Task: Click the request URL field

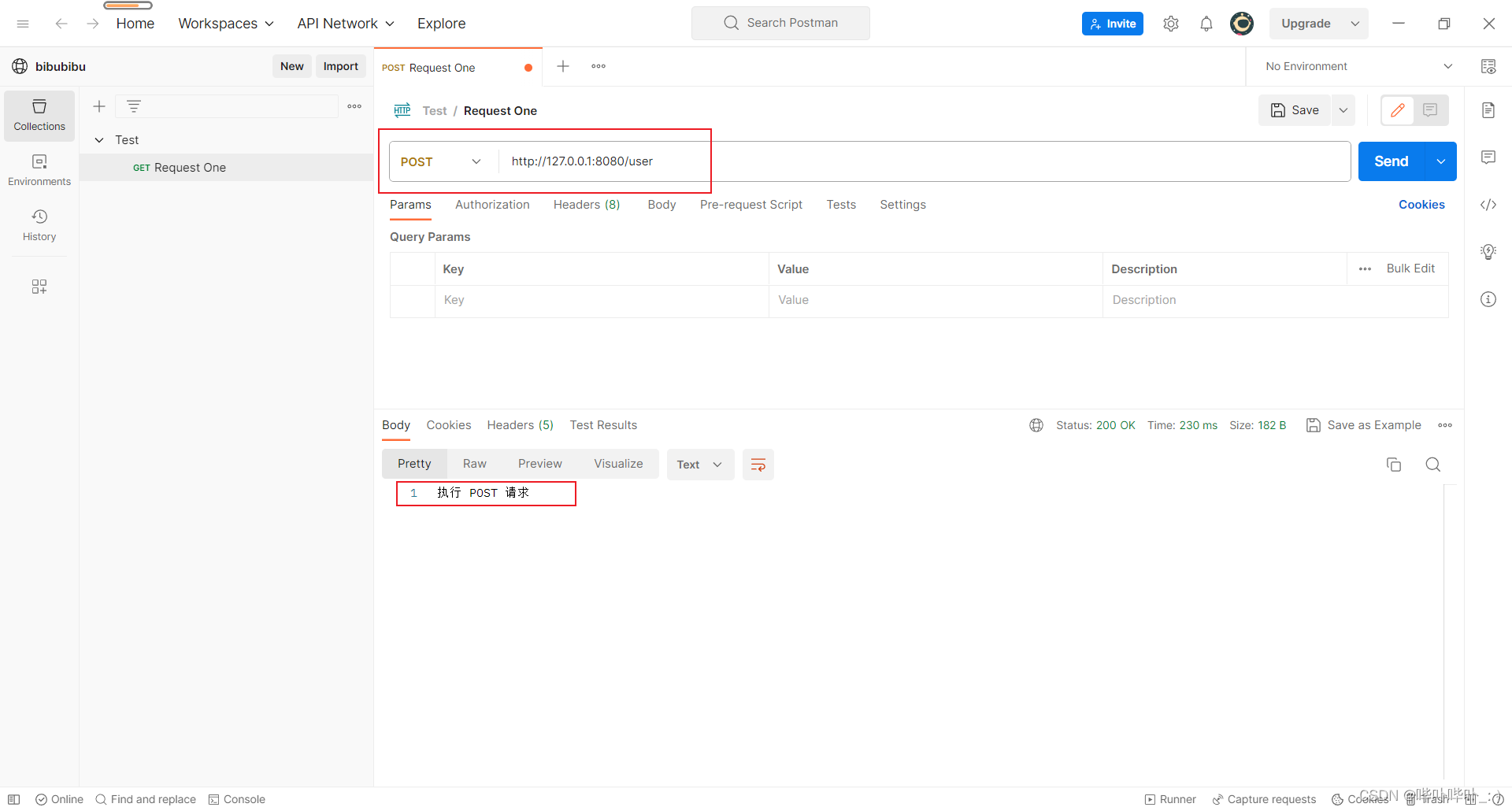Action: [925, 161]
